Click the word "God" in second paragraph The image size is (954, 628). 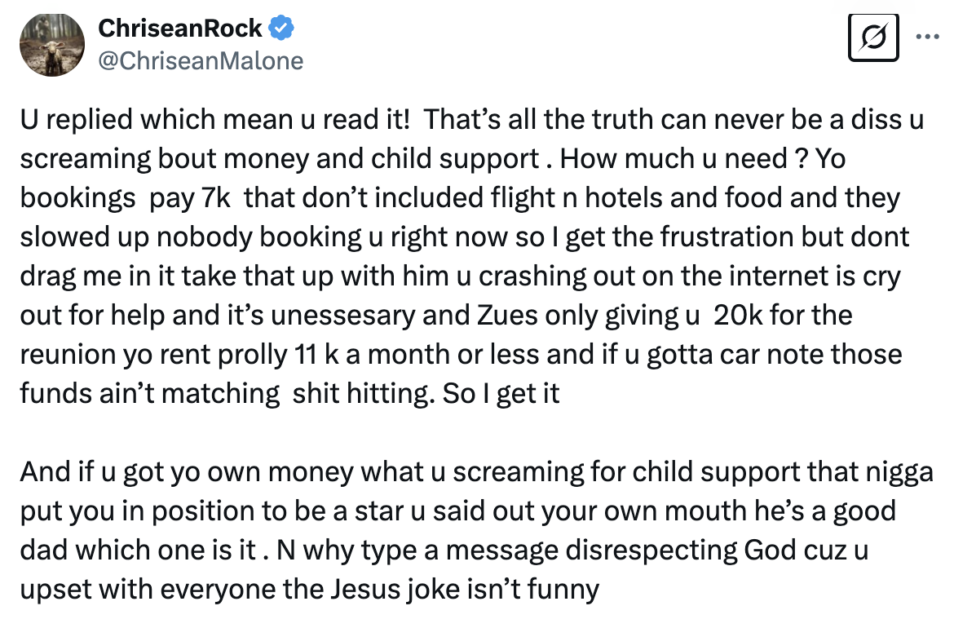pos(770,550)
